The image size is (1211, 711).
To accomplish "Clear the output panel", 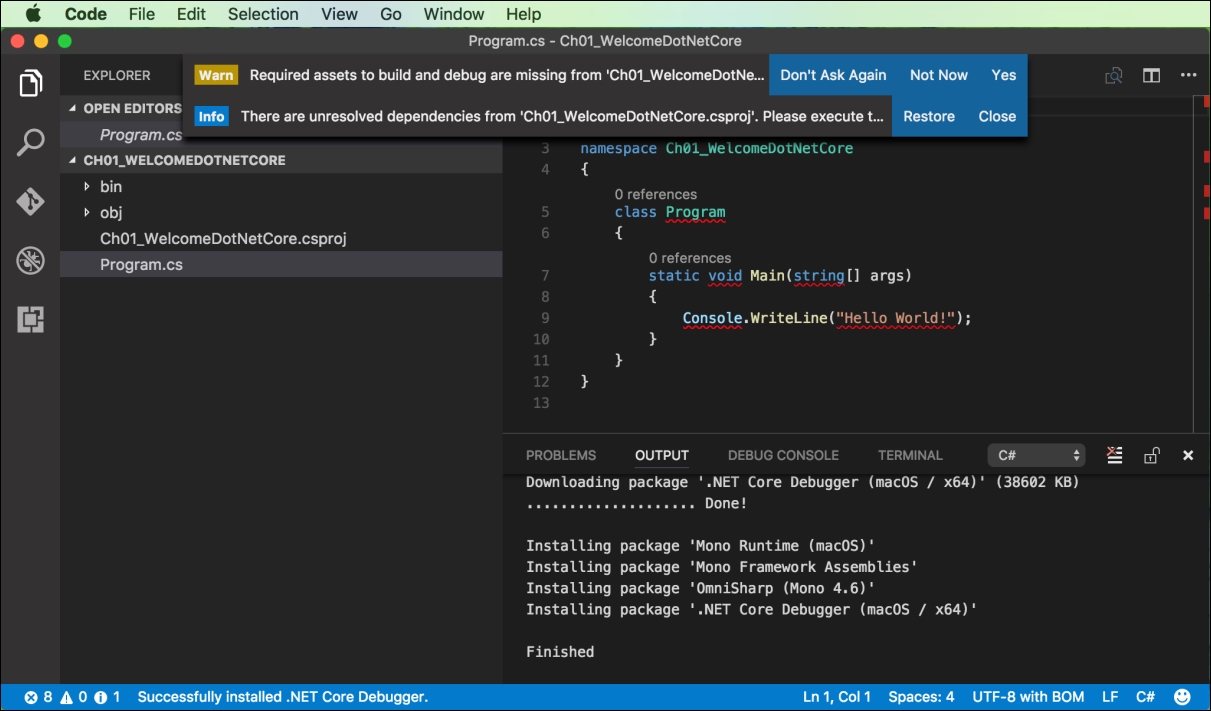I will pyautogui.click(x=1115, y=455).
